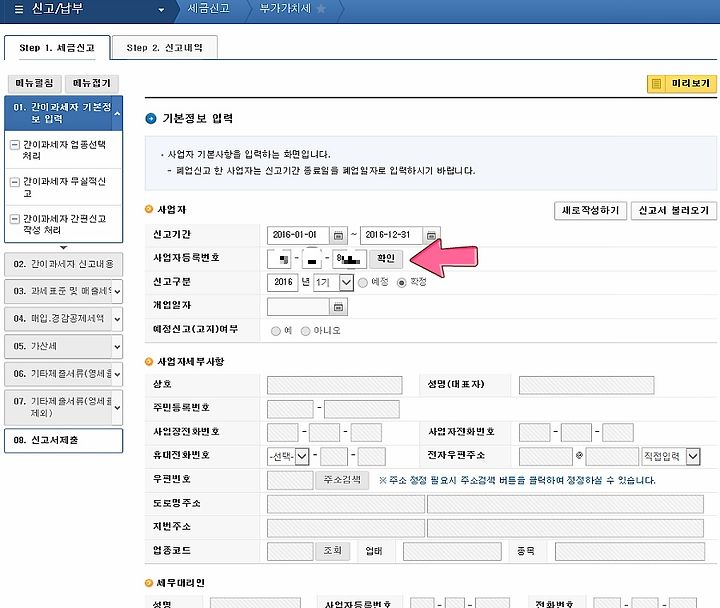
Task: Click the 주소검색 button
Action: coord(342,480)
